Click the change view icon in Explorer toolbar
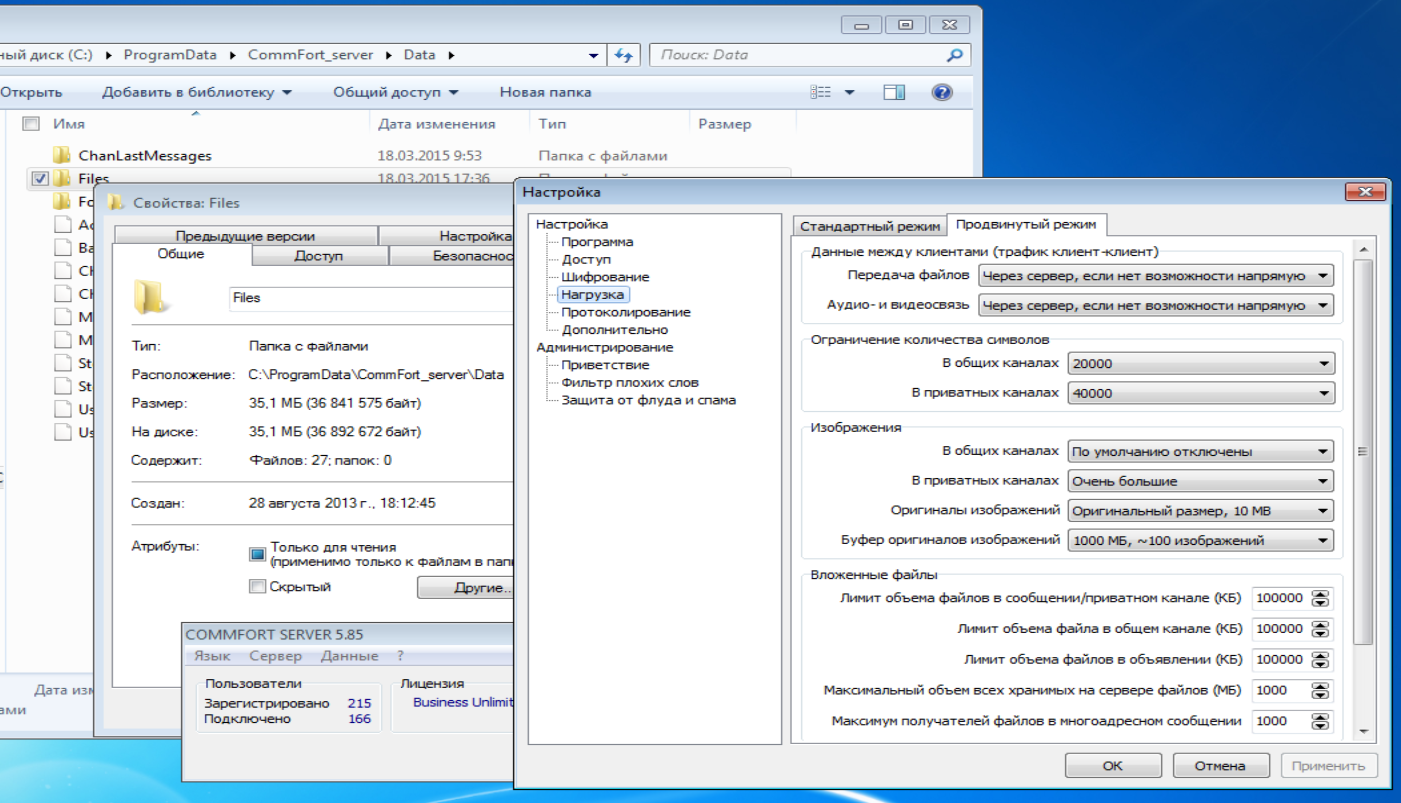The height and width of the screenshot is (803, 1401). click(821, 92)
